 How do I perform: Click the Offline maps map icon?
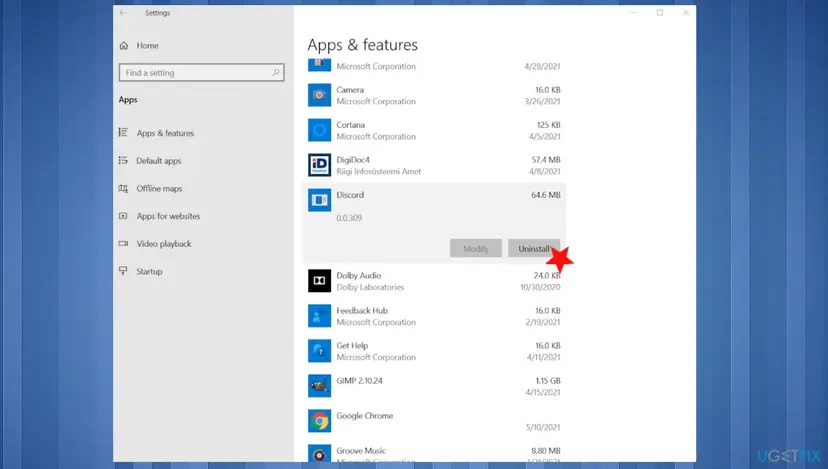[x=123, y=188]
